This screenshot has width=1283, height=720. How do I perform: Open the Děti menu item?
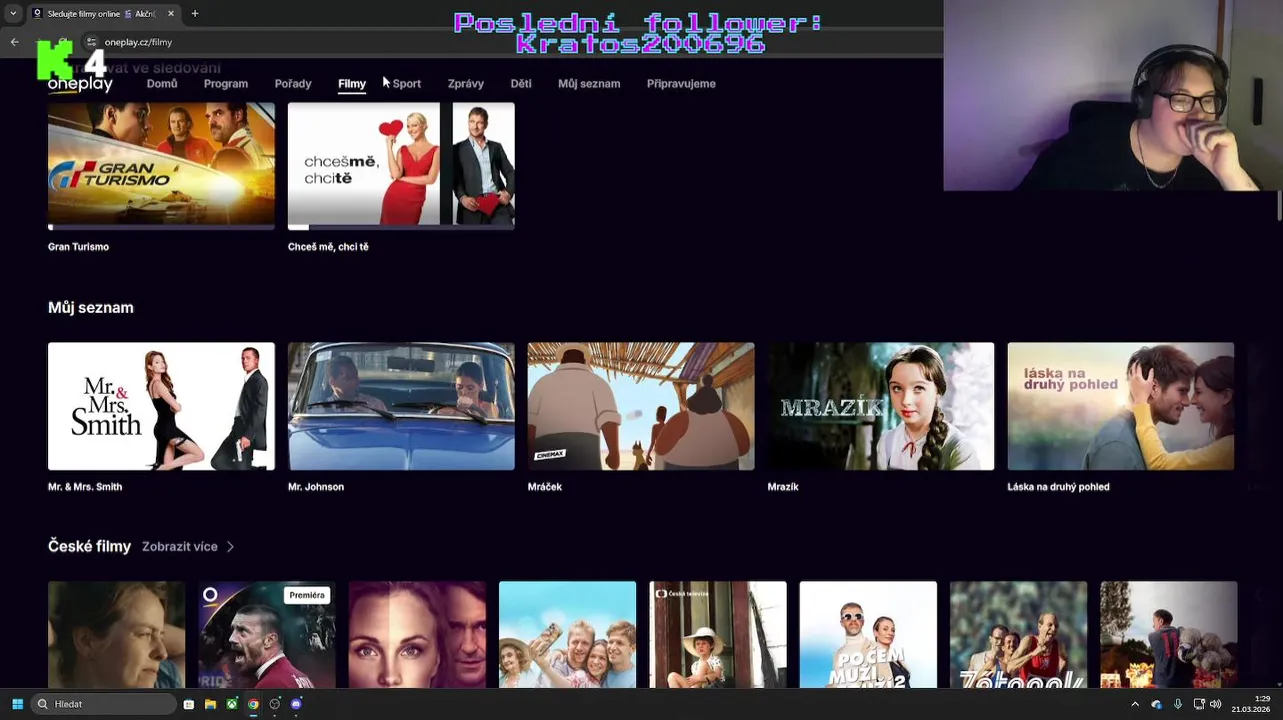tap(521, 84)
